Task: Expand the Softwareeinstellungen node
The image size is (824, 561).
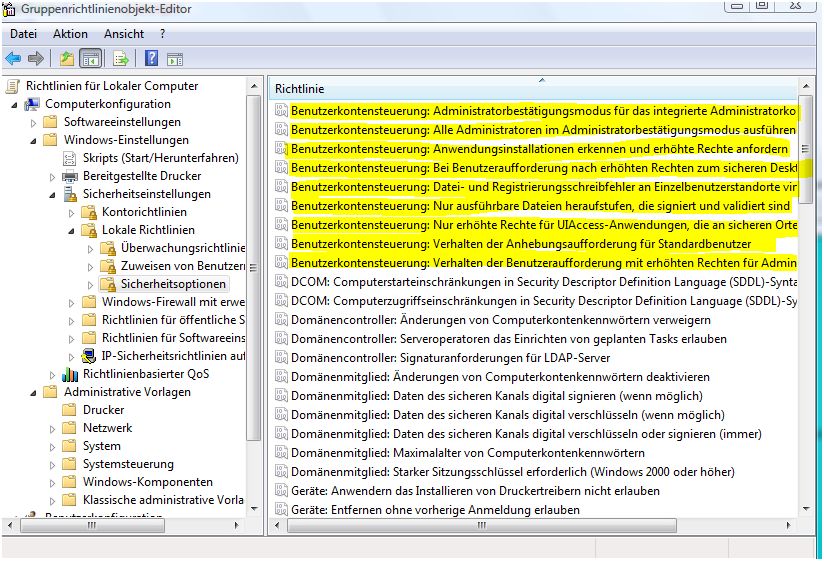Action: (x=33, y=123)
